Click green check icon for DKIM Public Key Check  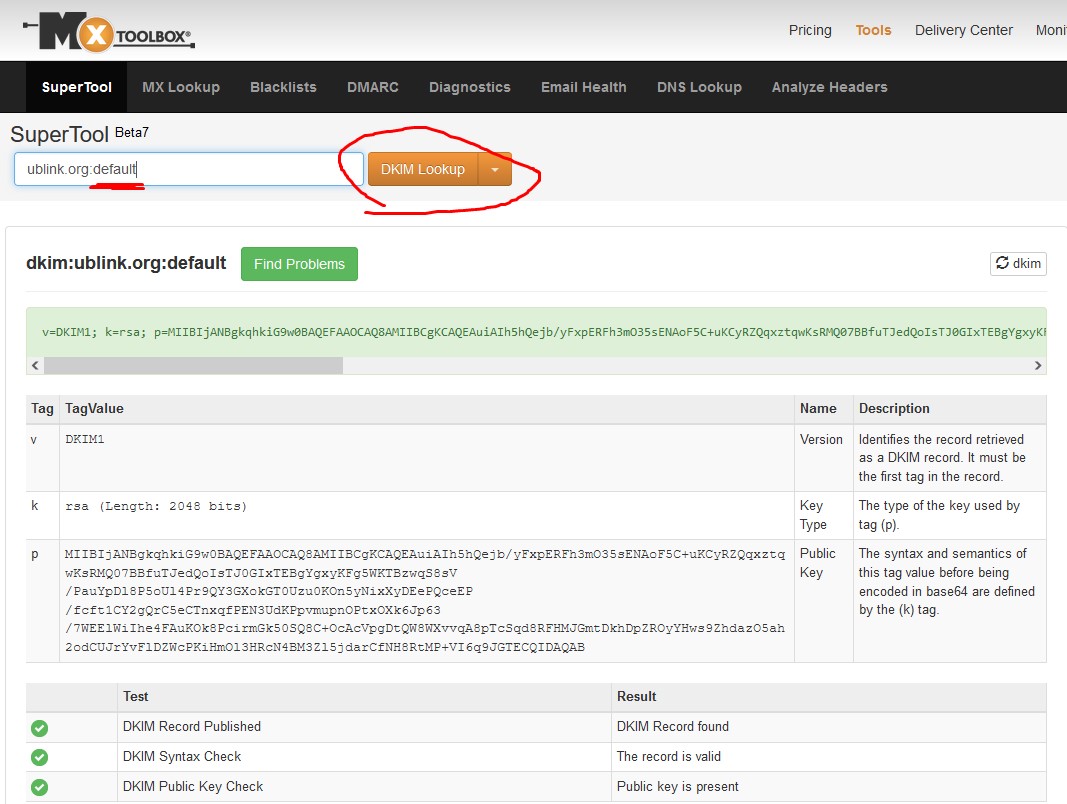[x=39, y=787]
